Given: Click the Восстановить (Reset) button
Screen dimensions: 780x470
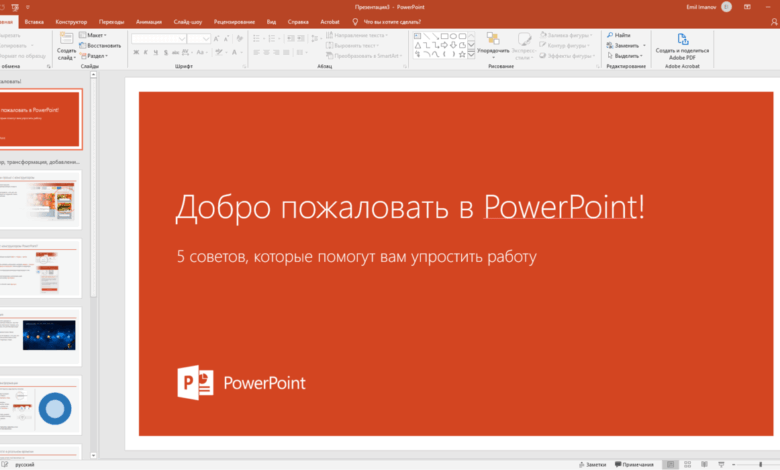Looking at the screenshot, I should [100, 45].
